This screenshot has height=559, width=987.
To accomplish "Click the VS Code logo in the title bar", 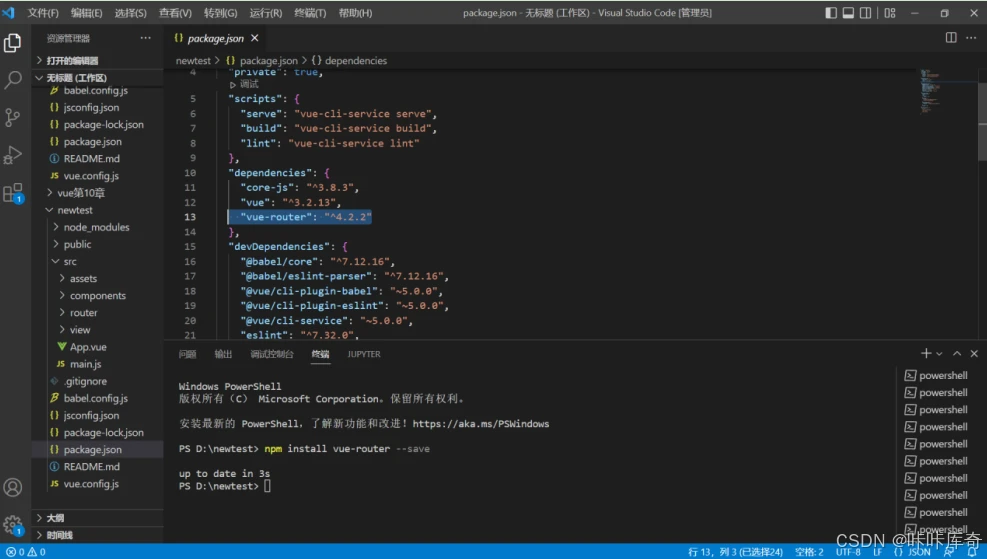I will coord(8,13).
